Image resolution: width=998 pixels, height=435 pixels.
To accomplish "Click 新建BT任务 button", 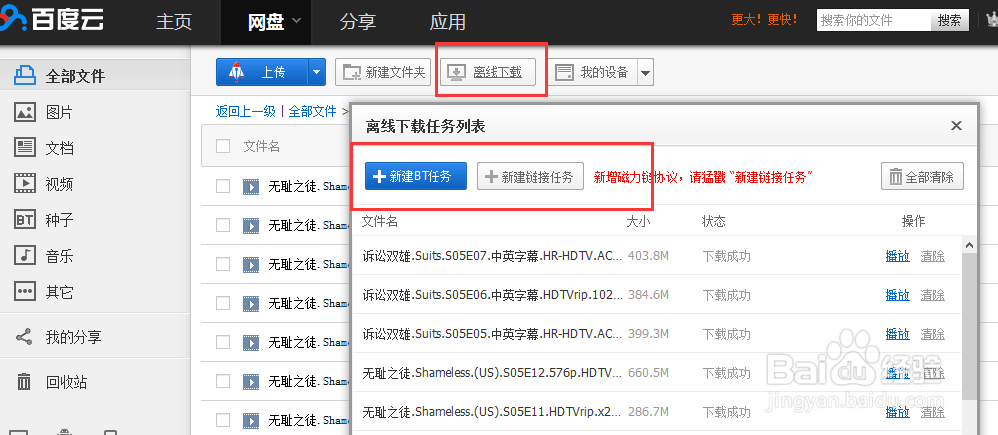I will tap(416, 176).
